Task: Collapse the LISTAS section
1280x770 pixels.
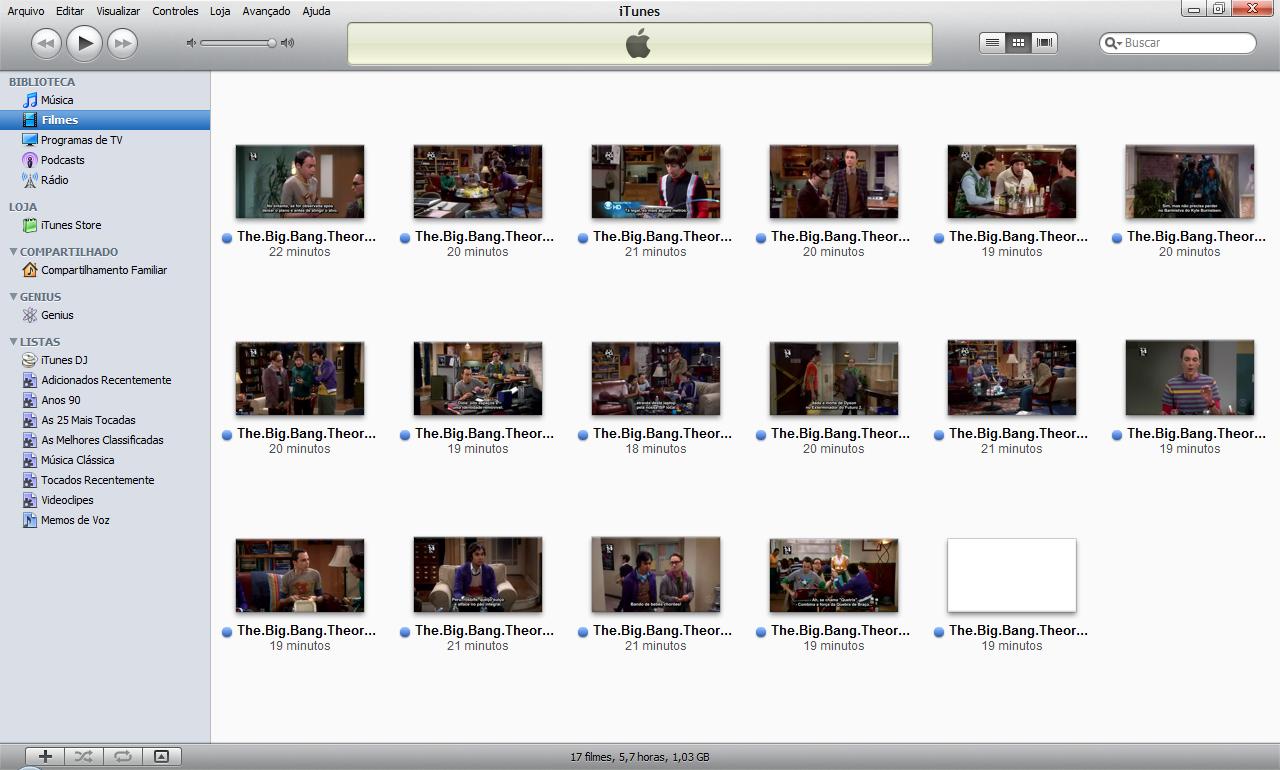Action: pyautogui.click(x=13, y=342)
